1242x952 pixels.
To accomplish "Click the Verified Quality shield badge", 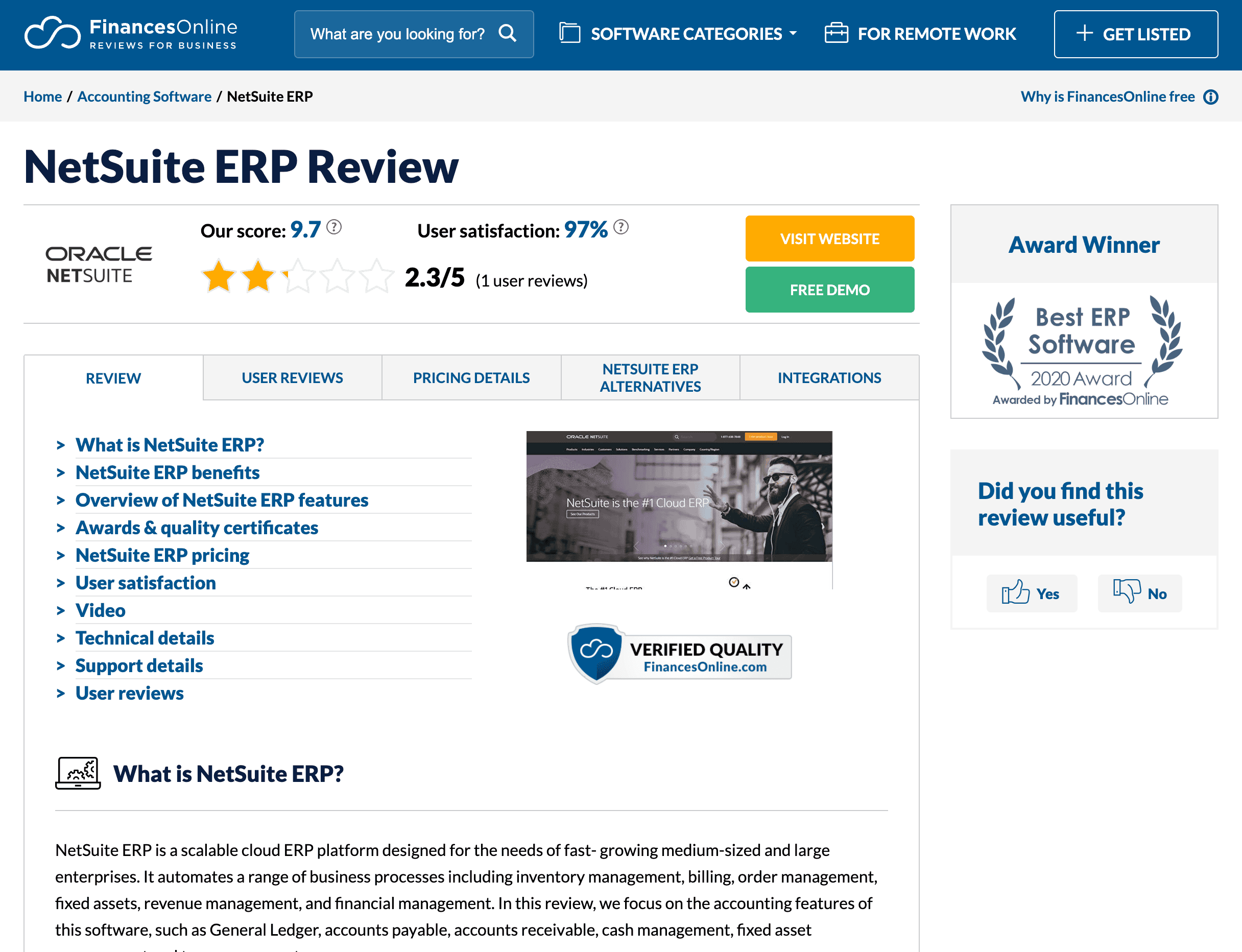I will pyautogui.click(x=679, y=654).
